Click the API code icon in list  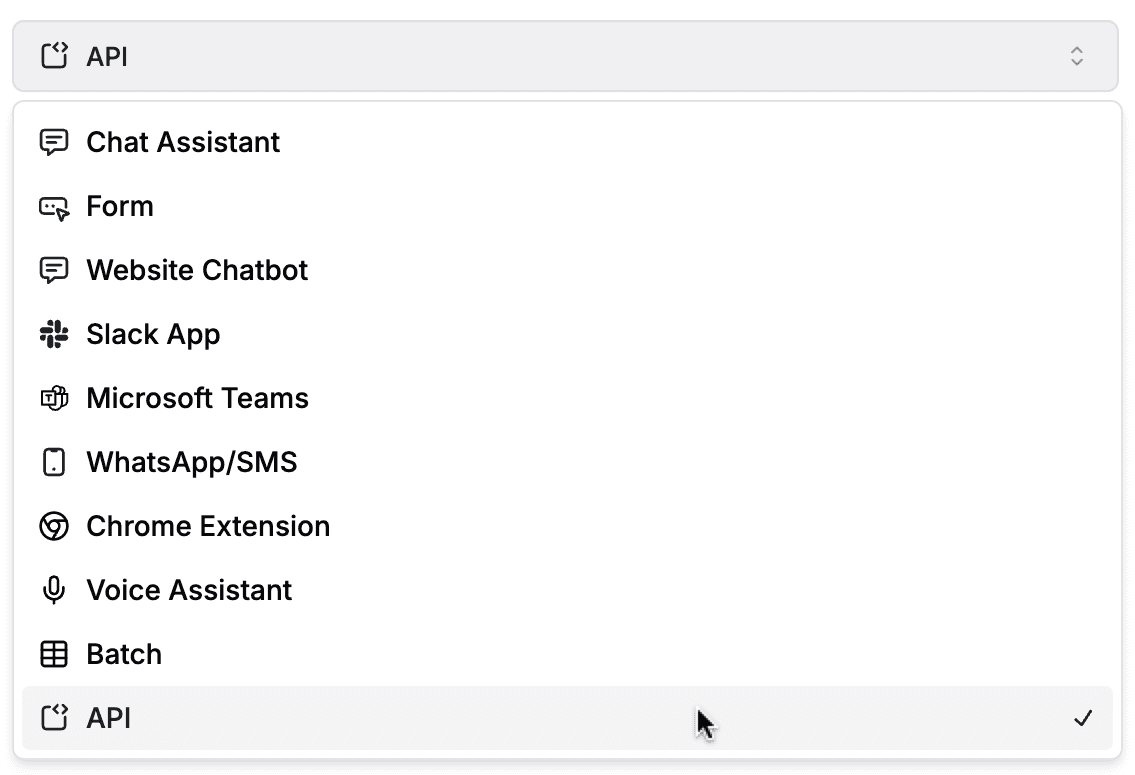point(54,718)
